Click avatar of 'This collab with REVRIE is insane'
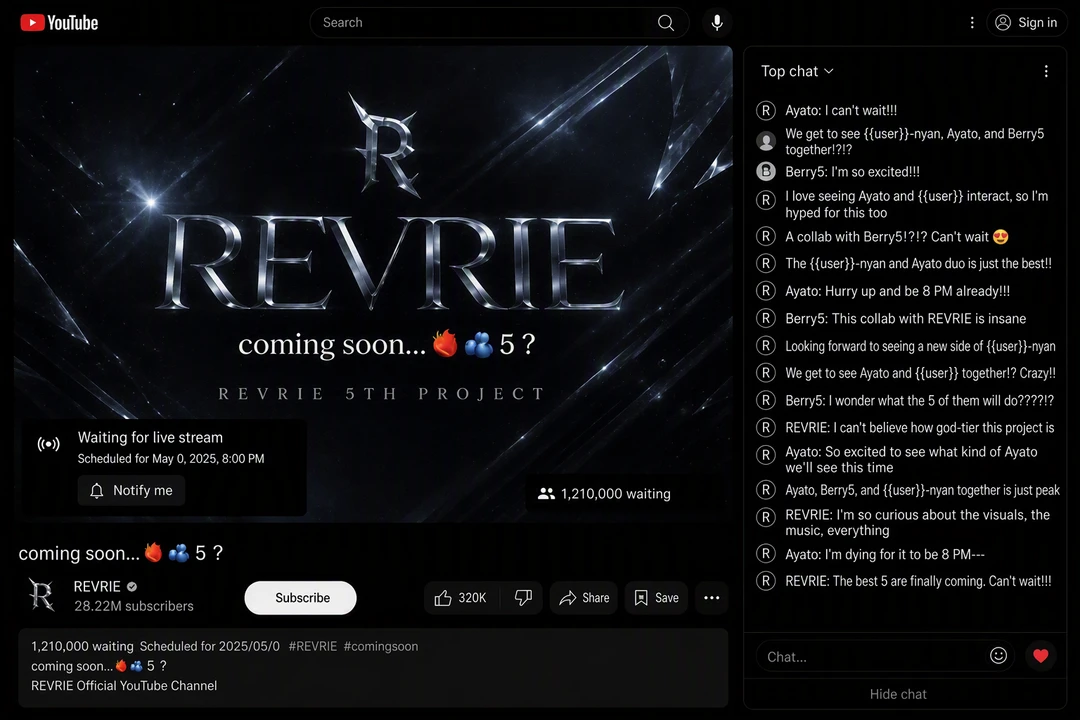This screenshot has width=1080, height=720. click(x=766, y=318)
